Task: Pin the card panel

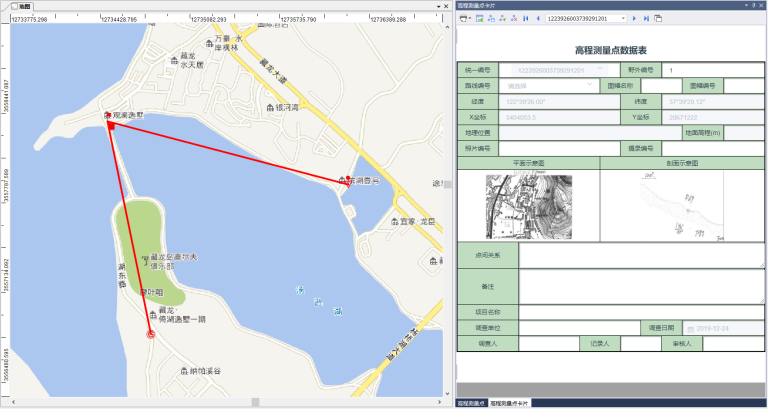Action: [x=754, y=5]
